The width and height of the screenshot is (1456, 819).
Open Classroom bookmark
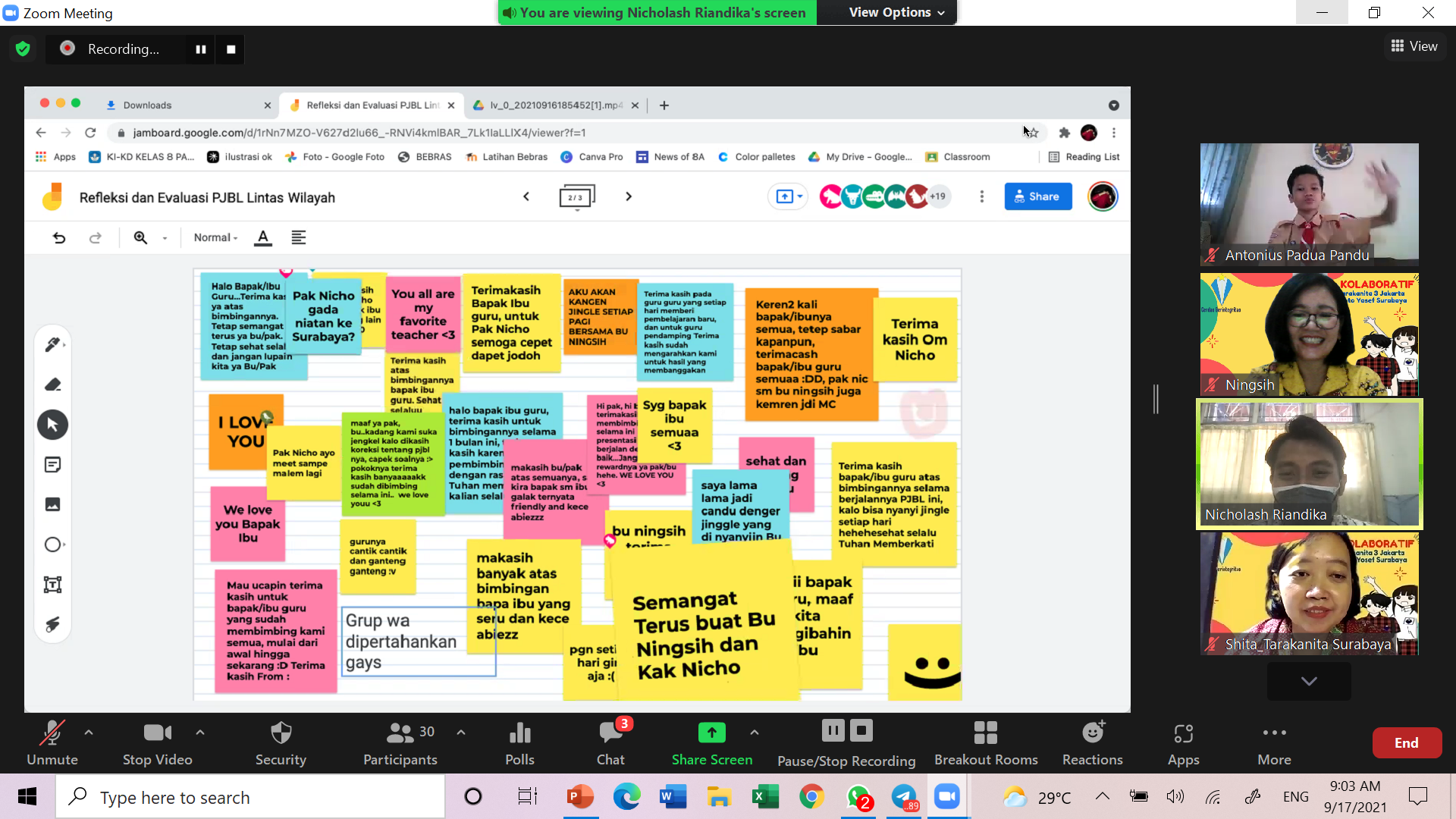coord(958,157)
